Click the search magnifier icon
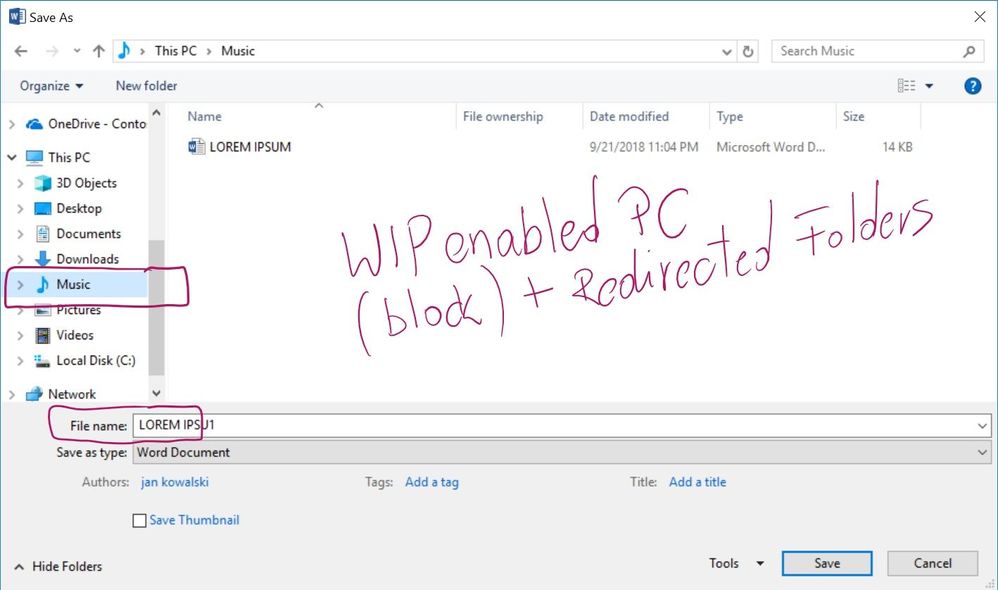This screenshot has width=998, height=590. pos(968,50)
